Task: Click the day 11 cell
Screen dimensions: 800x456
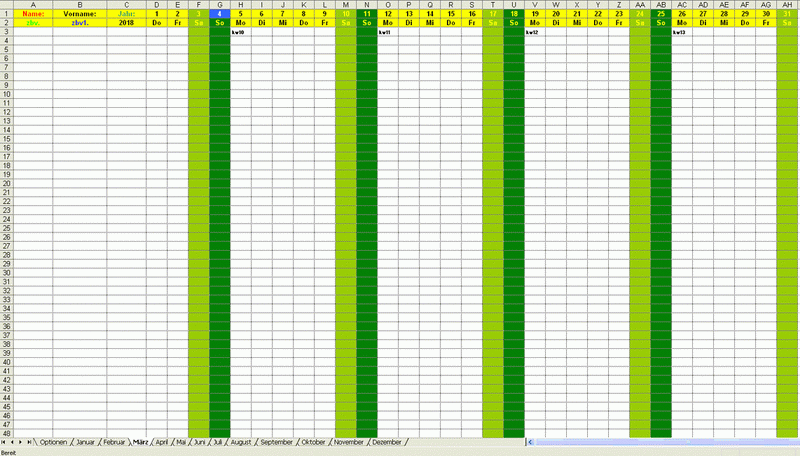Action: tap(367, 14)
